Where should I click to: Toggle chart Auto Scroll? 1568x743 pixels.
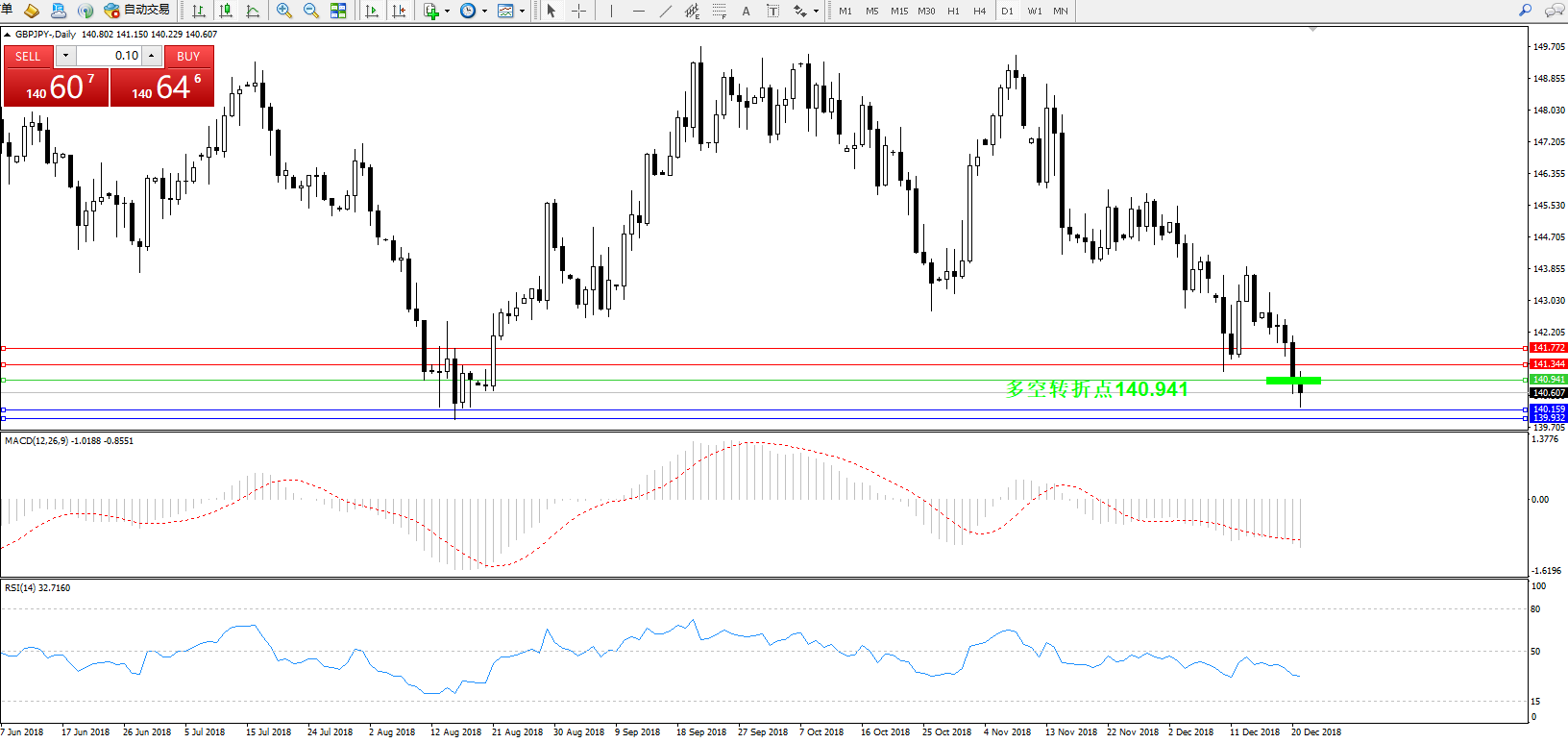pyautogui.click(x=372, y=11)
